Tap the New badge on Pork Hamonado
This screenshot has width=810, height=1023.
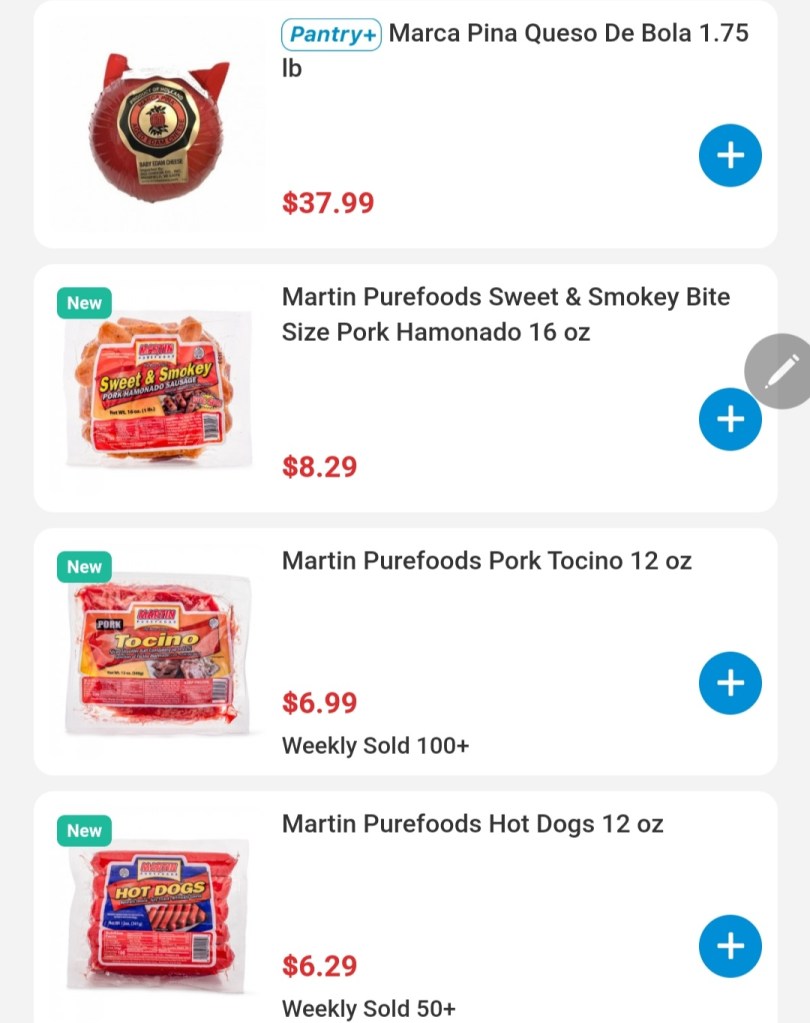[84, 303]
